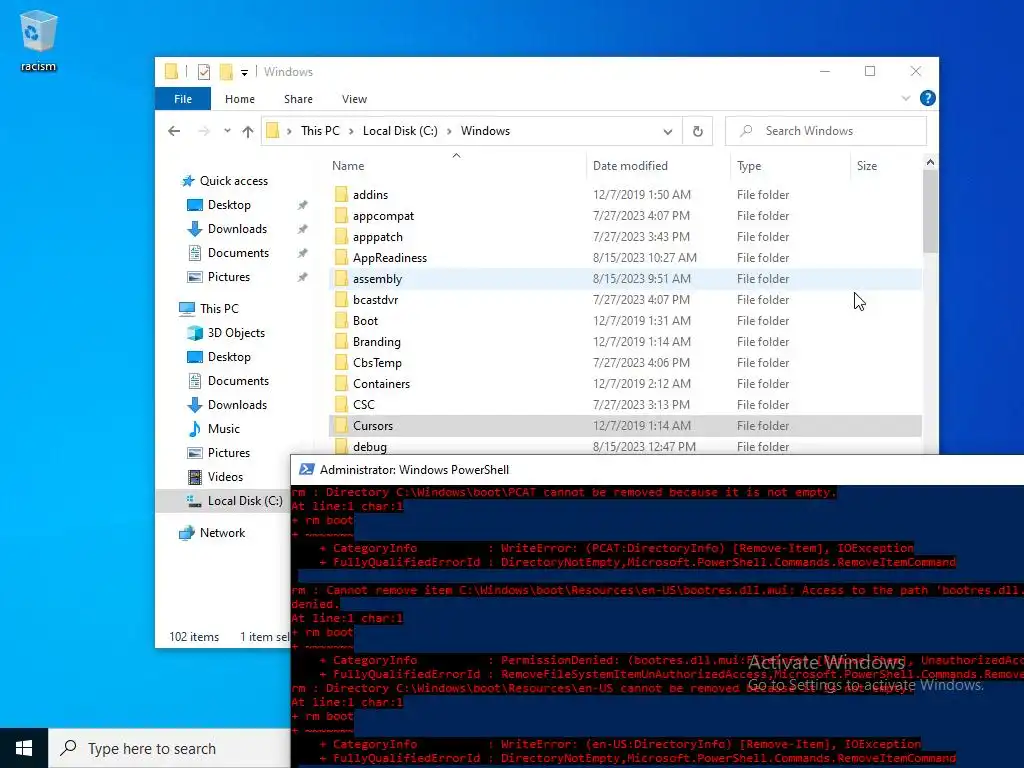Select Music in the navigation pane

(223, 429)
